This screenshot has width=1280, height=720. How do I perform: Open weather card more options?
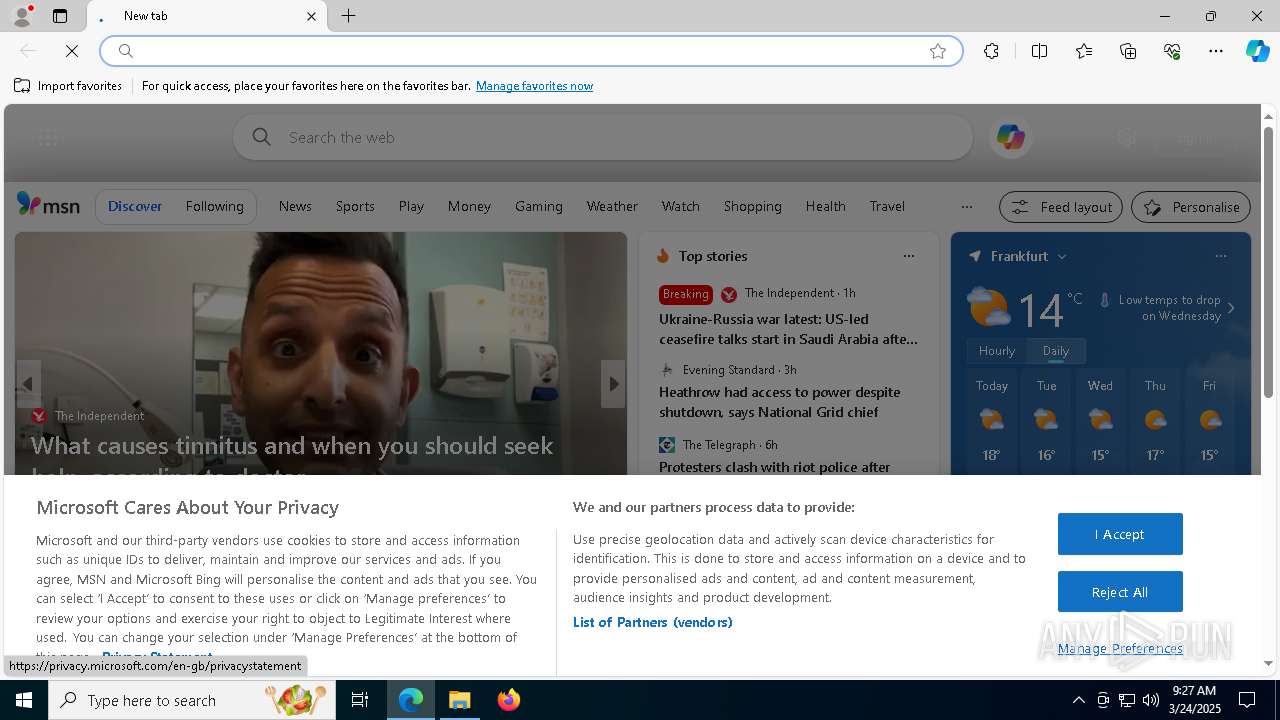[x=1220, y=256]
